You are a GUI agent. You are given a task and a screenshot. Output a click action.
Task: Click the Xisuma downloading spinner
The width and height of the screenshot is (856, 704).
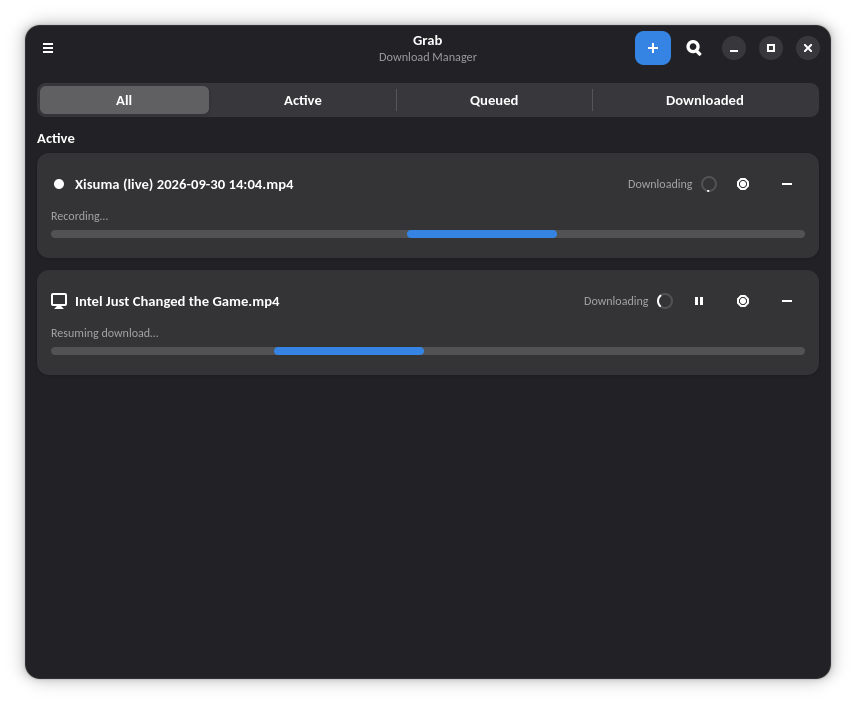point(709,184)
